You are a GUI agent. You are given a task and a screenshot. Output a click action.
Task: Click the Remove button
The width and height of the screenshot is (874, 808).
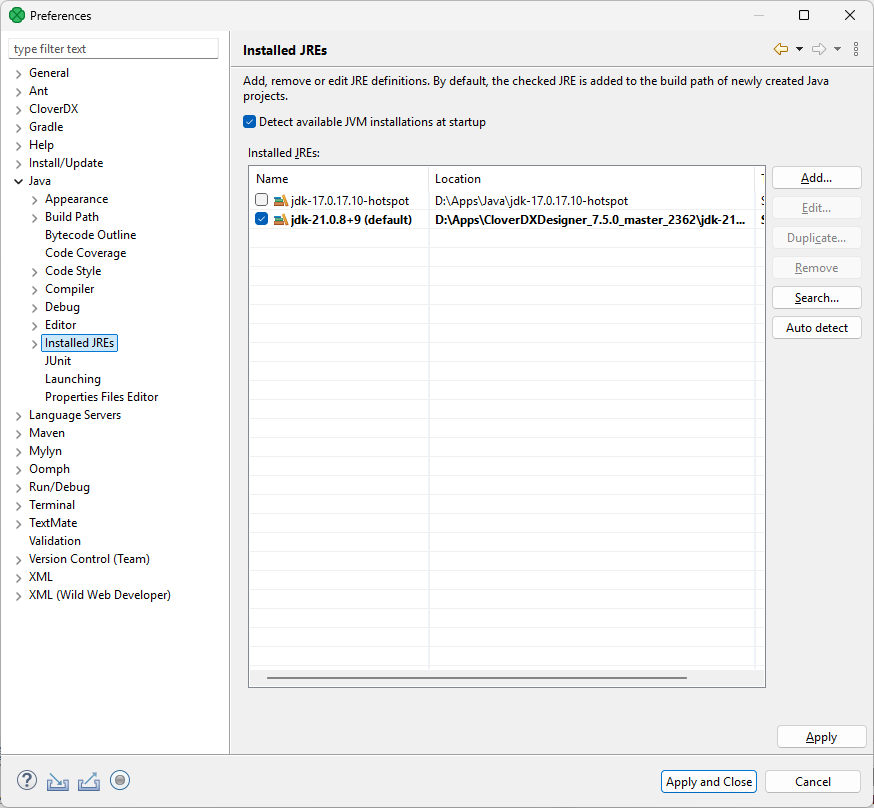pos(817,268)
